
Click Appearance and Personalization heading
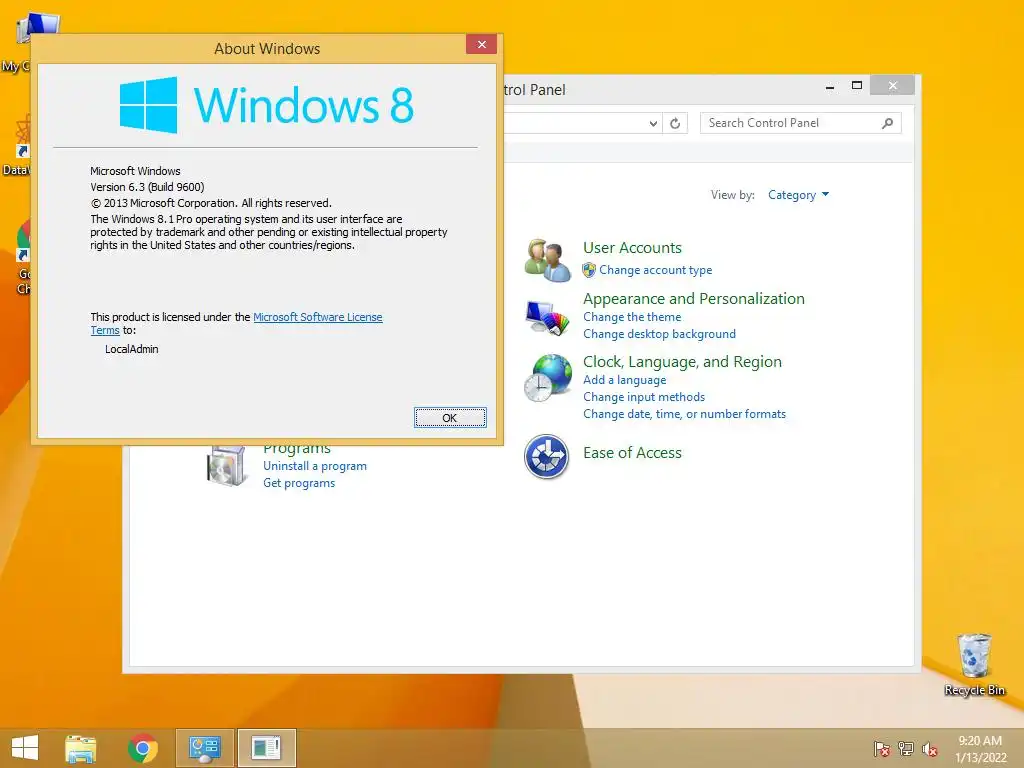(694, 298)
